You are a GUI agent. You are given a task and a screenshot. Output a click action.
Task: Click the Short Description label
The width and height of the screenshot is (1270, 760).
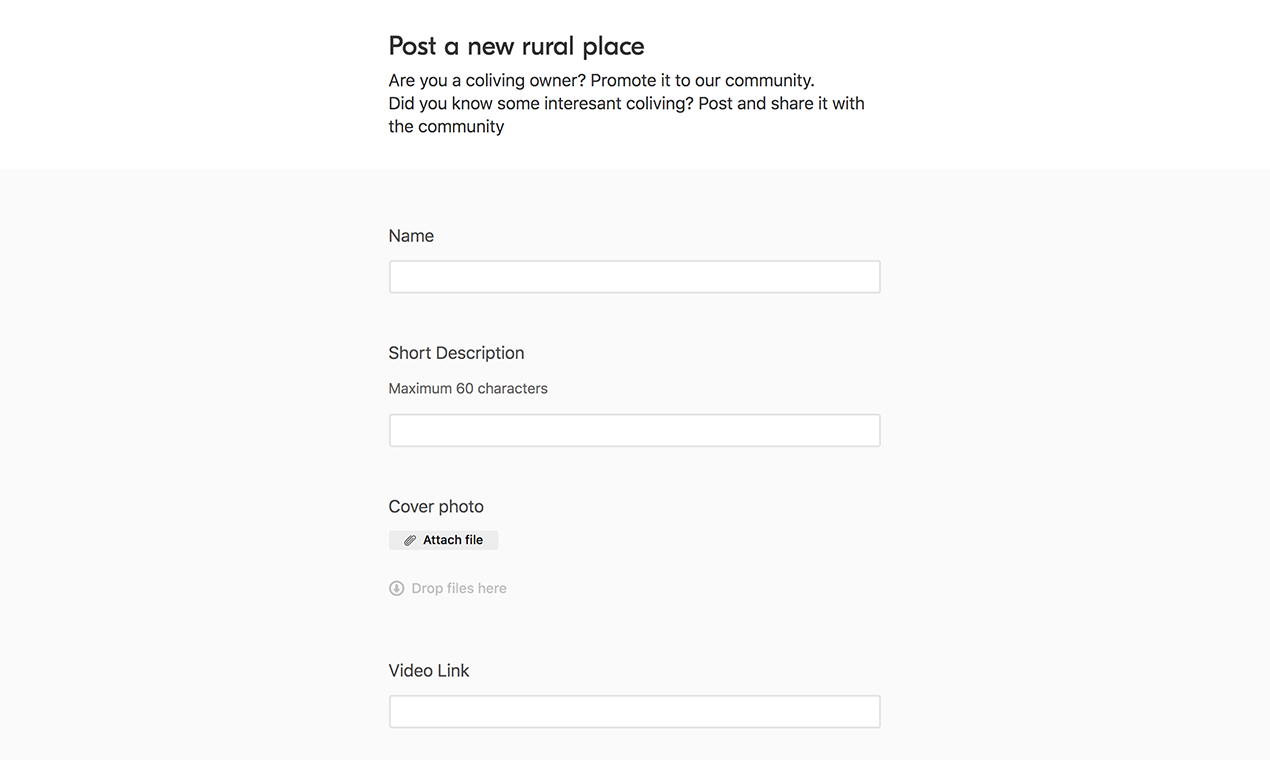pos(456,353)
